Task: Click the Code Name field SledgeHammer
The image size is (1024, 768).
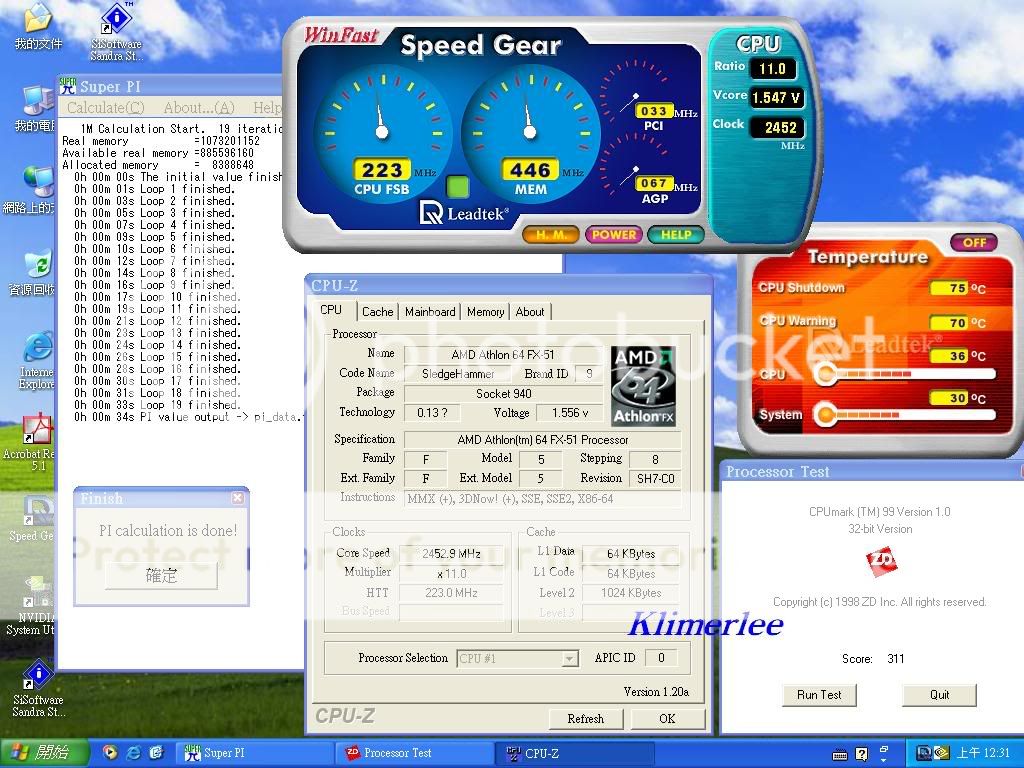Action: pyautogui.click(x=458, y=374)
